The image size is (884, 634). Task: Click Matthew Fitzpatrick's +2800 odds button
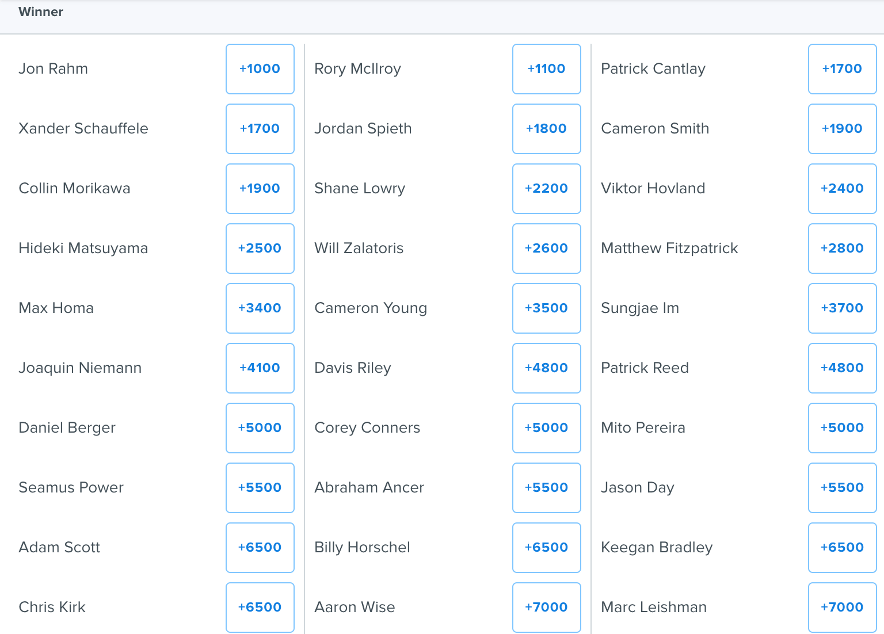pyautogui.click(x=842, y=249)
